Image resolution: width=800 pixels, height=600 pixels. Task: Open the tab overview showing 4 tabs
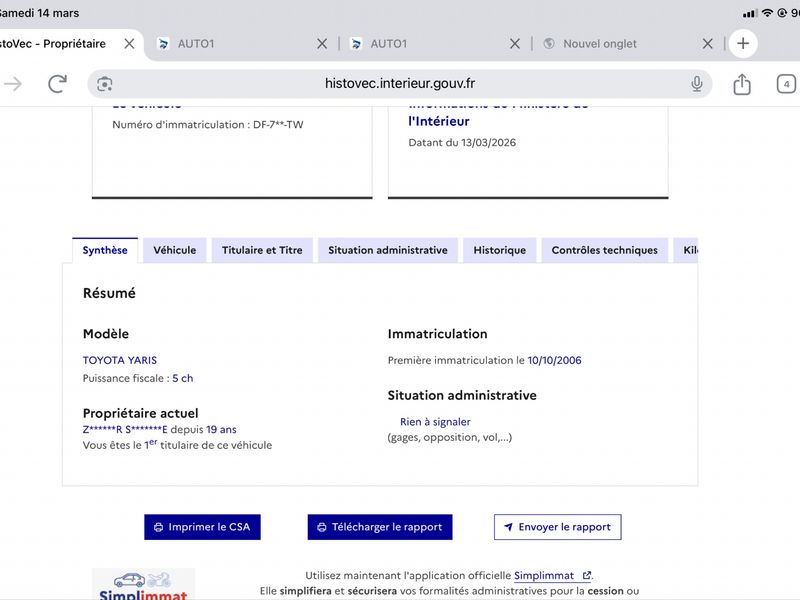tap(786, 84)
